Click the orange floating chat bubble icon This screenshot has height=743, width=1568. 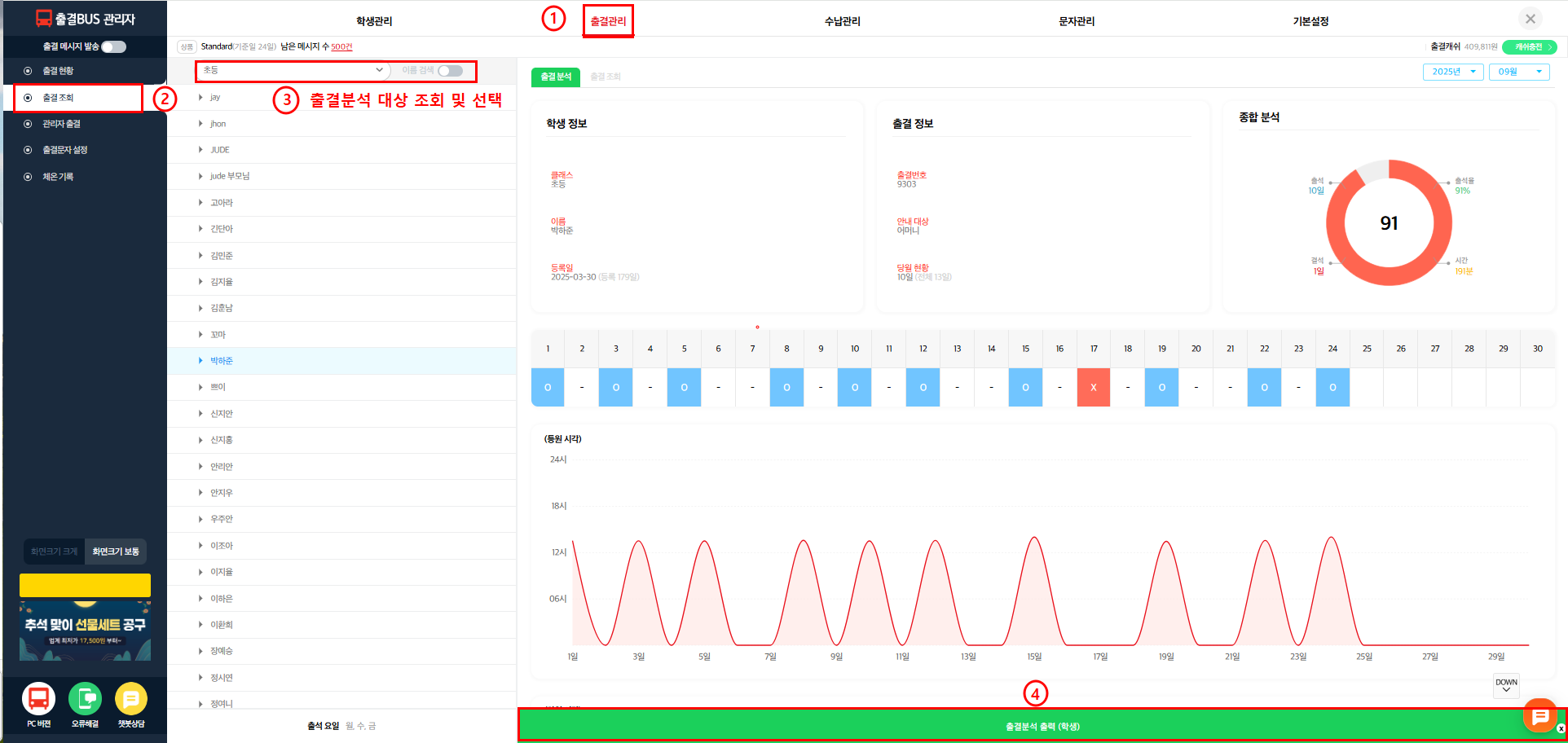(1539, 715)
